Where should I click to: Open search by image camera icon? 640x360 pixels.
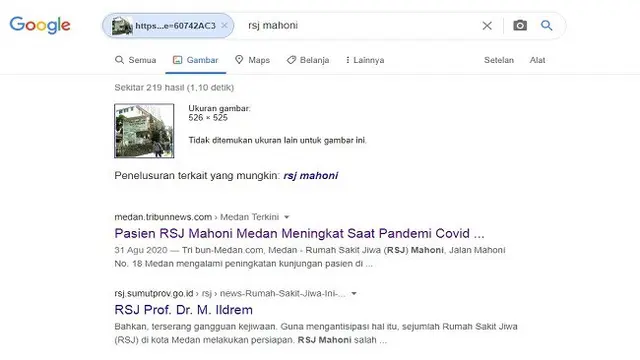(520, 25)
